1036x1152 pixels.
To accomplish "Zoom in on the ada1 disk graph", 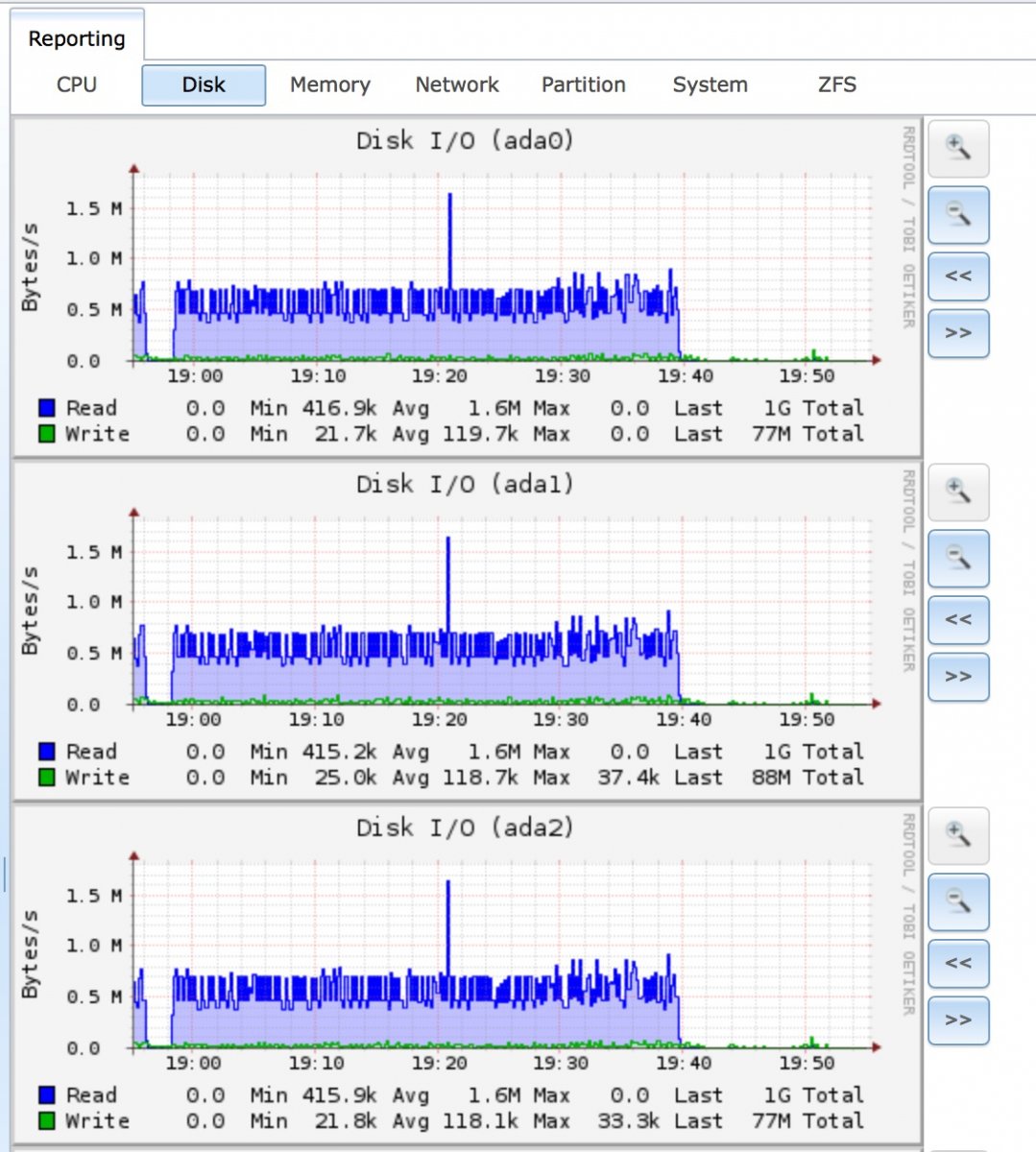I will coord(958,492).
